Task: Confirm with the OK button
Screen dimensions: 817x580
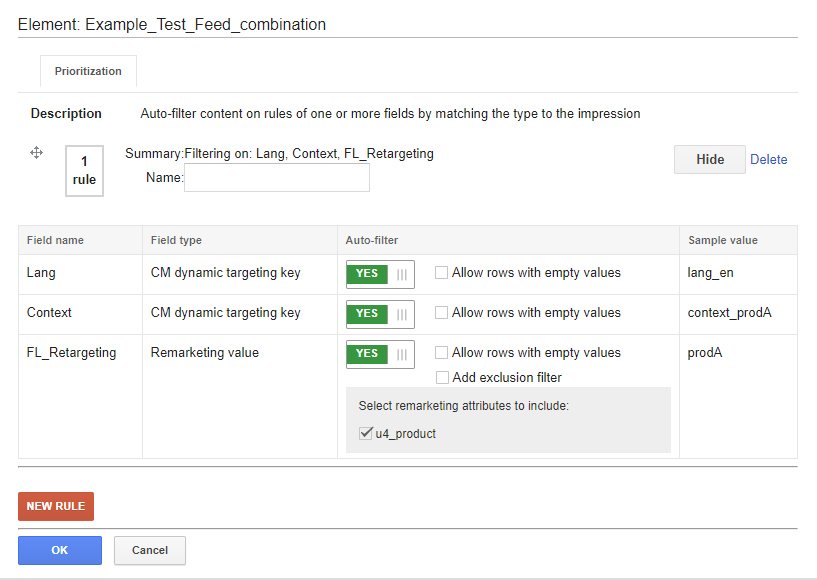Action: 60,550
